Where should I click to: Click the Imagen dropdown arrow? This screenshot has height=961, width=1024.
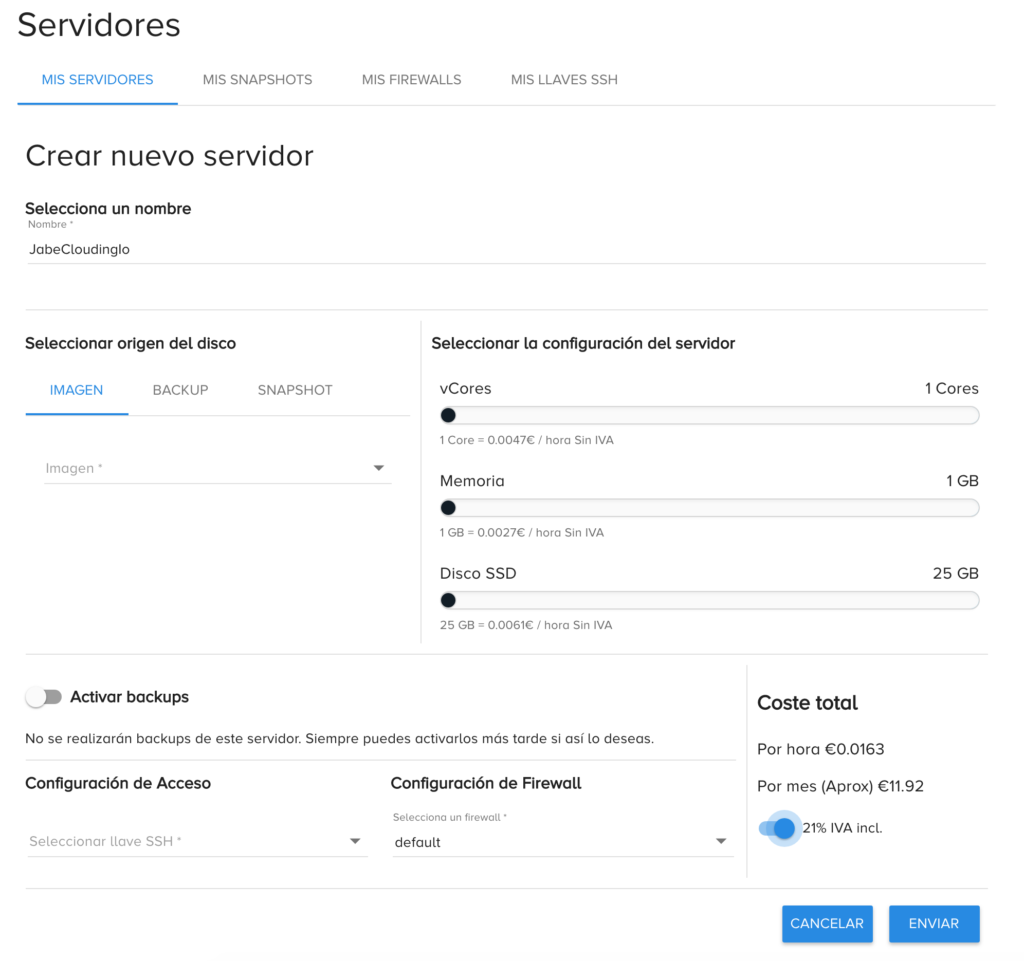(x=379, y=468)
